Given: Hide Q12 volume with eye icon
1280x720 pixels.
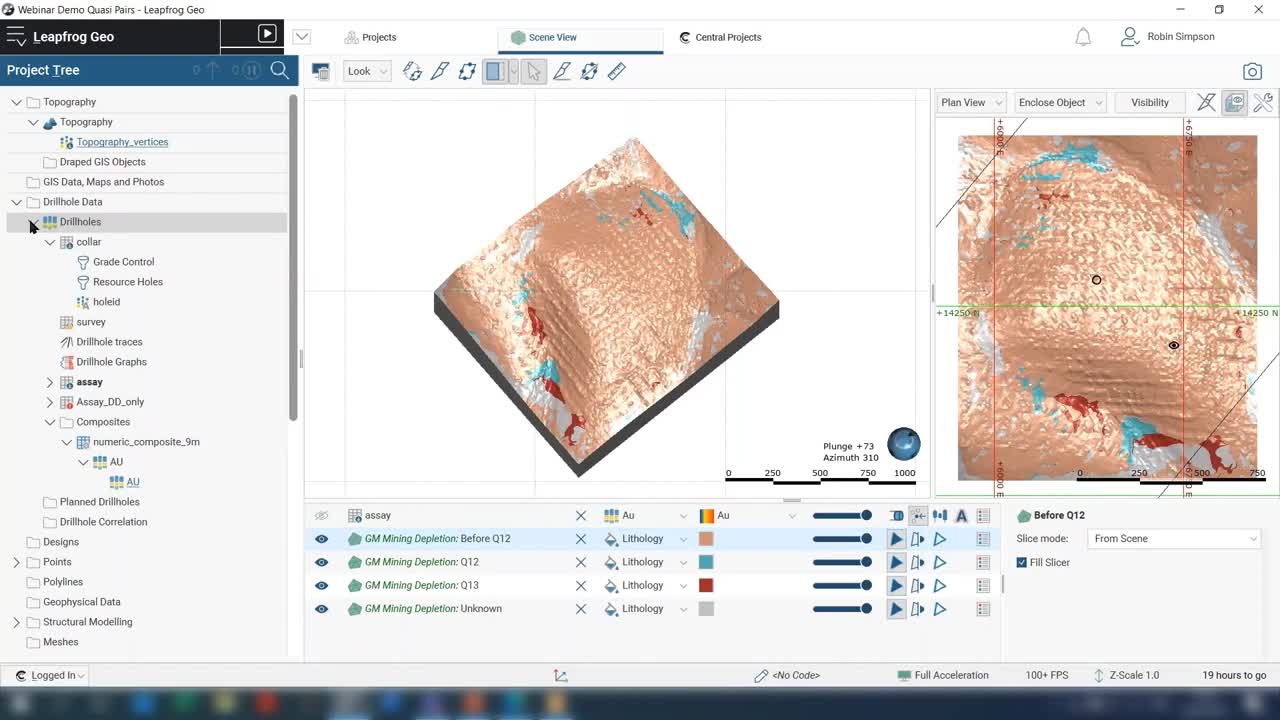Looking at the screenshot, I should (321, 562).
